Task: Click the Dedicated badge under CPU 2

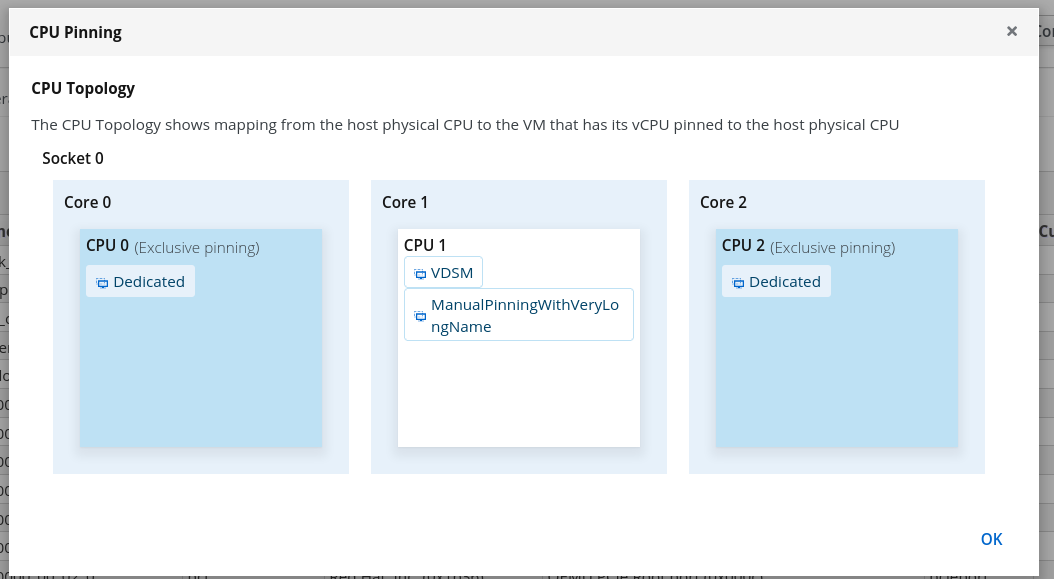Action: point(776,282)
